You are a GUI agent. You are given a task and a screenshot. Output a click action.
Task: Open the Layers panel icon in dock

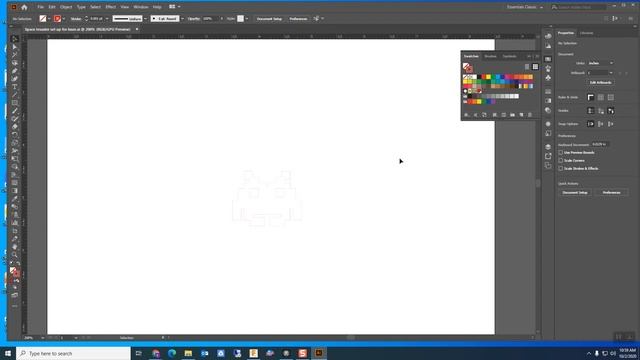548,147
